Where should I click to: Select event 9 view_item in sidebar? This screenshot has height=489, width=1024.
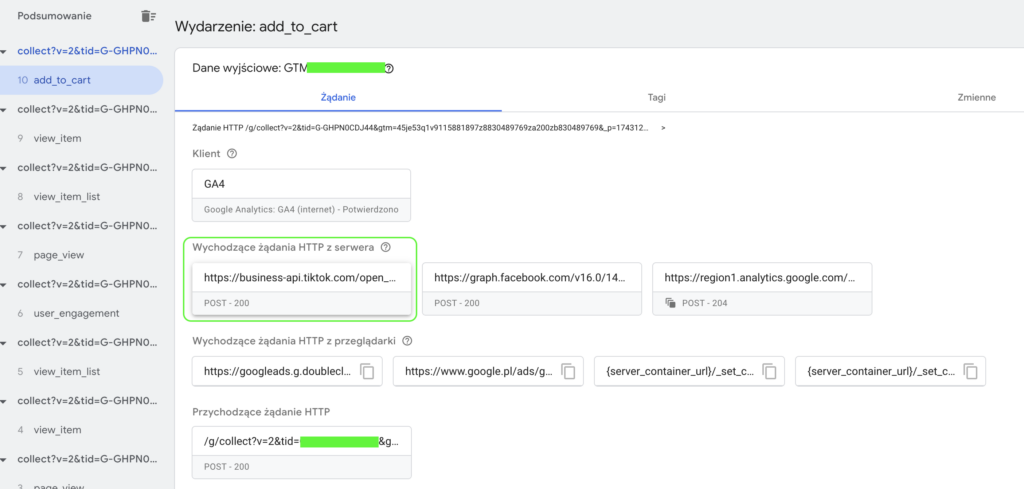click(x=57, y=138)
